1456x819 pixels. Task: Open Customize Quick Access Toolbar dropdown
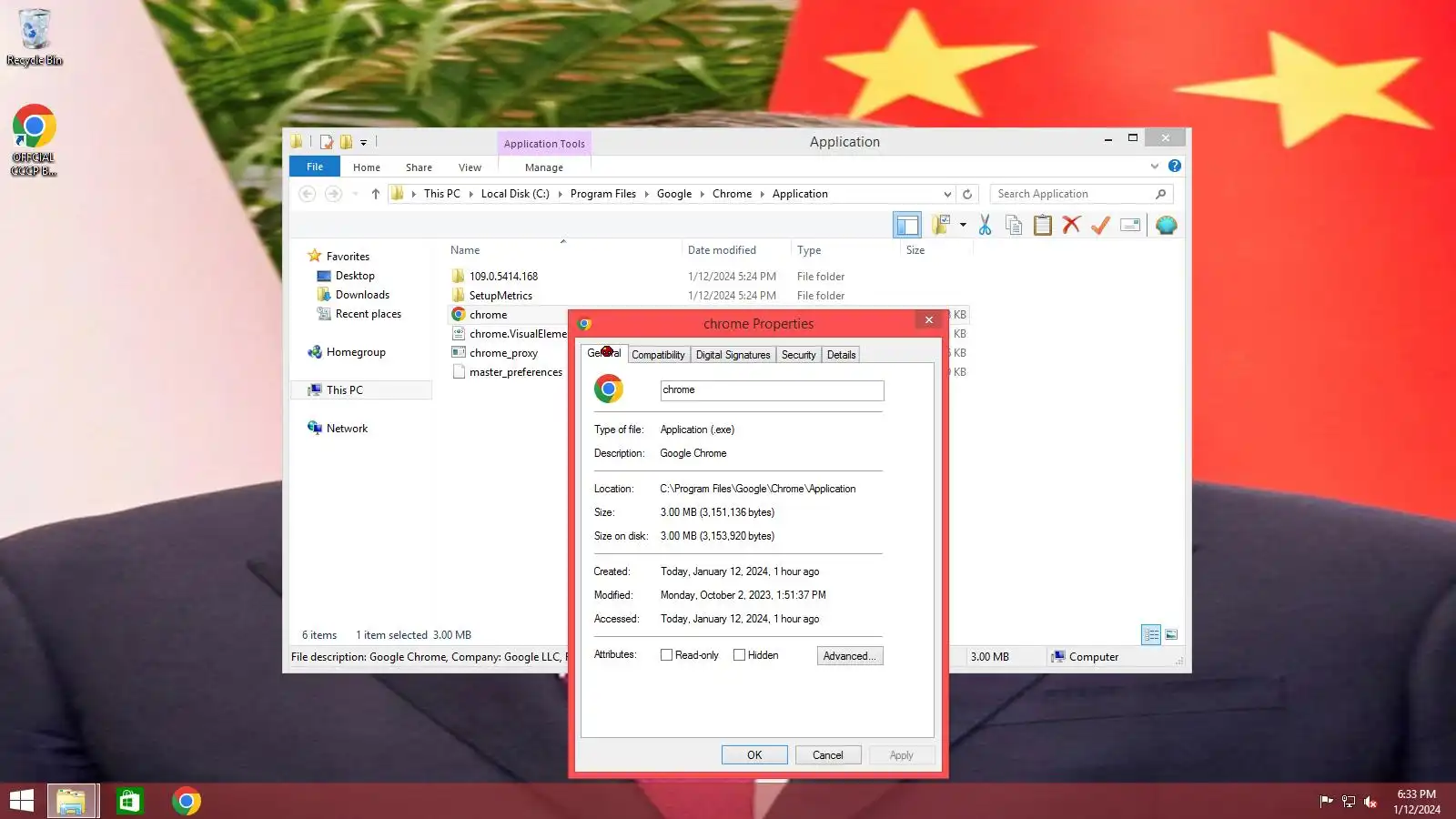pos(363,143)
